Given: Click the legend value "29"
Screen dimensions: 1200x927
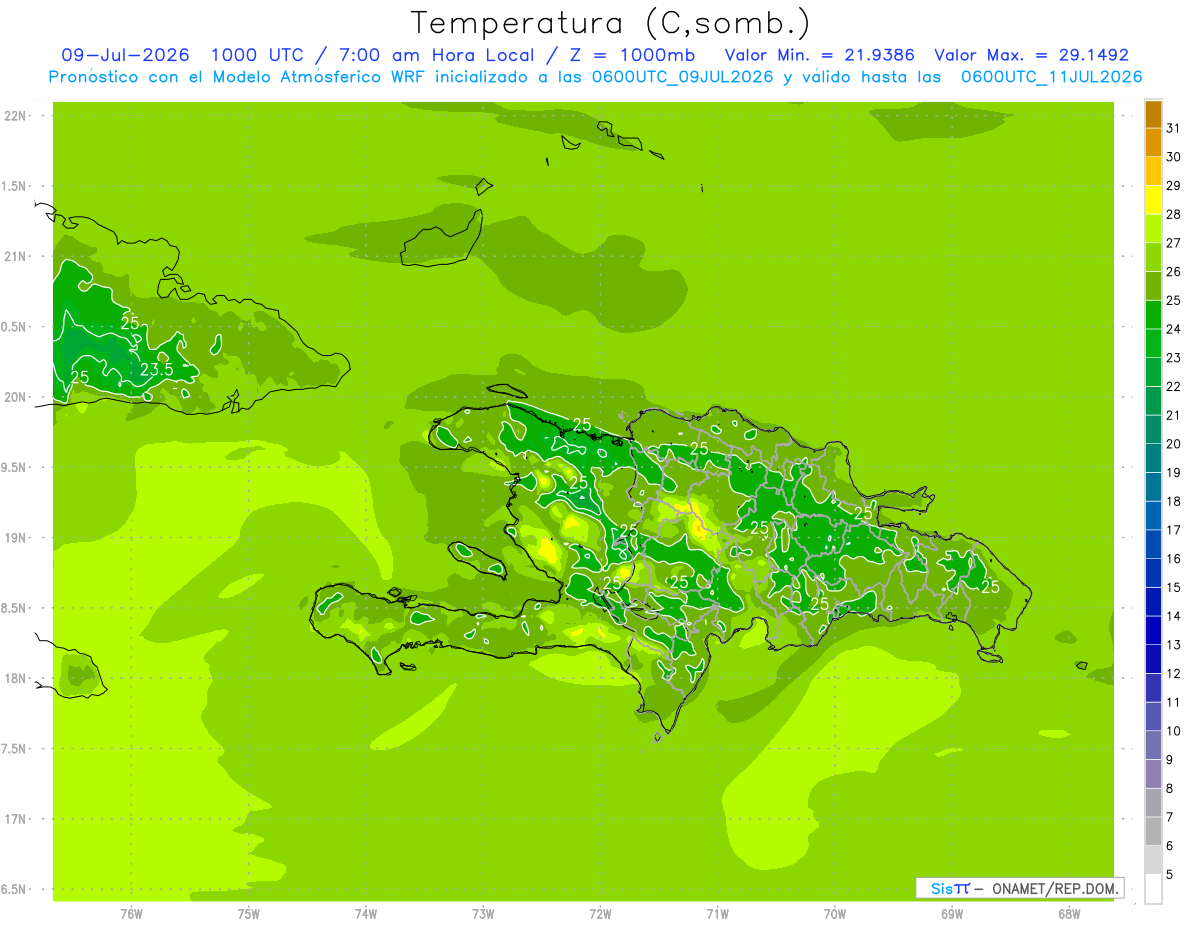Looking at the screenshot, I should [1174, 185].
